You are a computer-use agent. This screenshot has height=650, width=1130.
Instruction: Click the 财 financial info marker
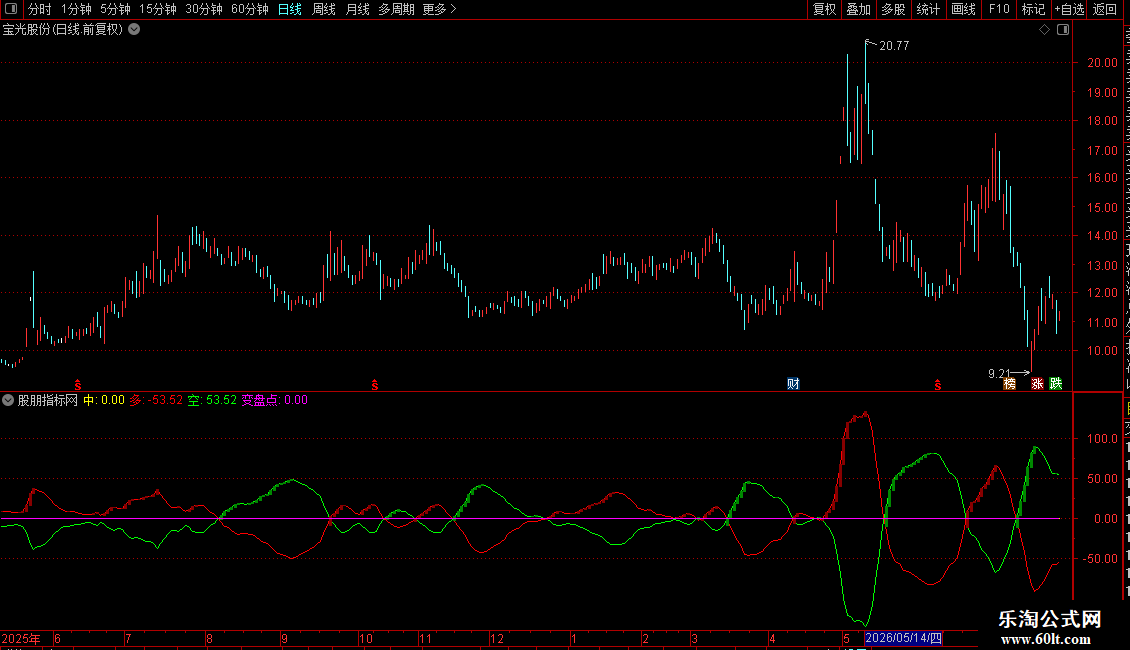coord(793,383)
